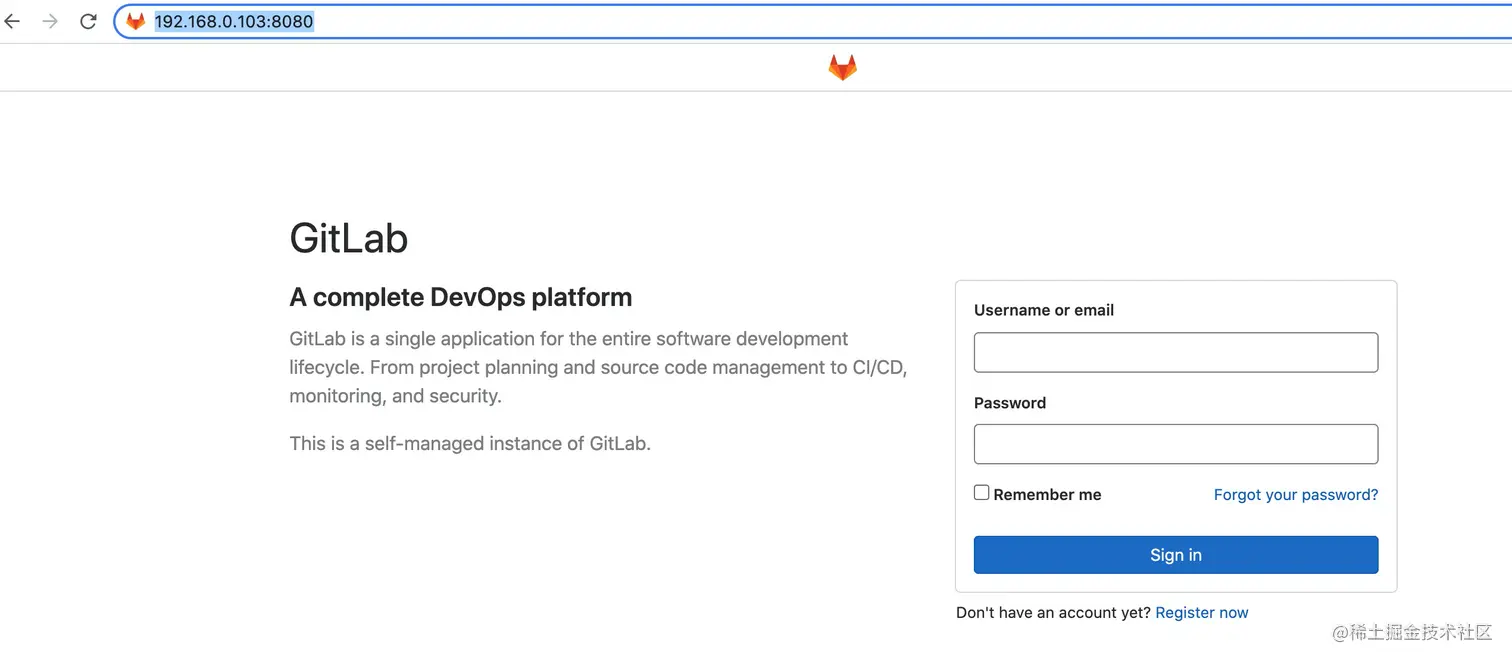
Task: Focus the Username or email field
Action: tap(1176, 352)
